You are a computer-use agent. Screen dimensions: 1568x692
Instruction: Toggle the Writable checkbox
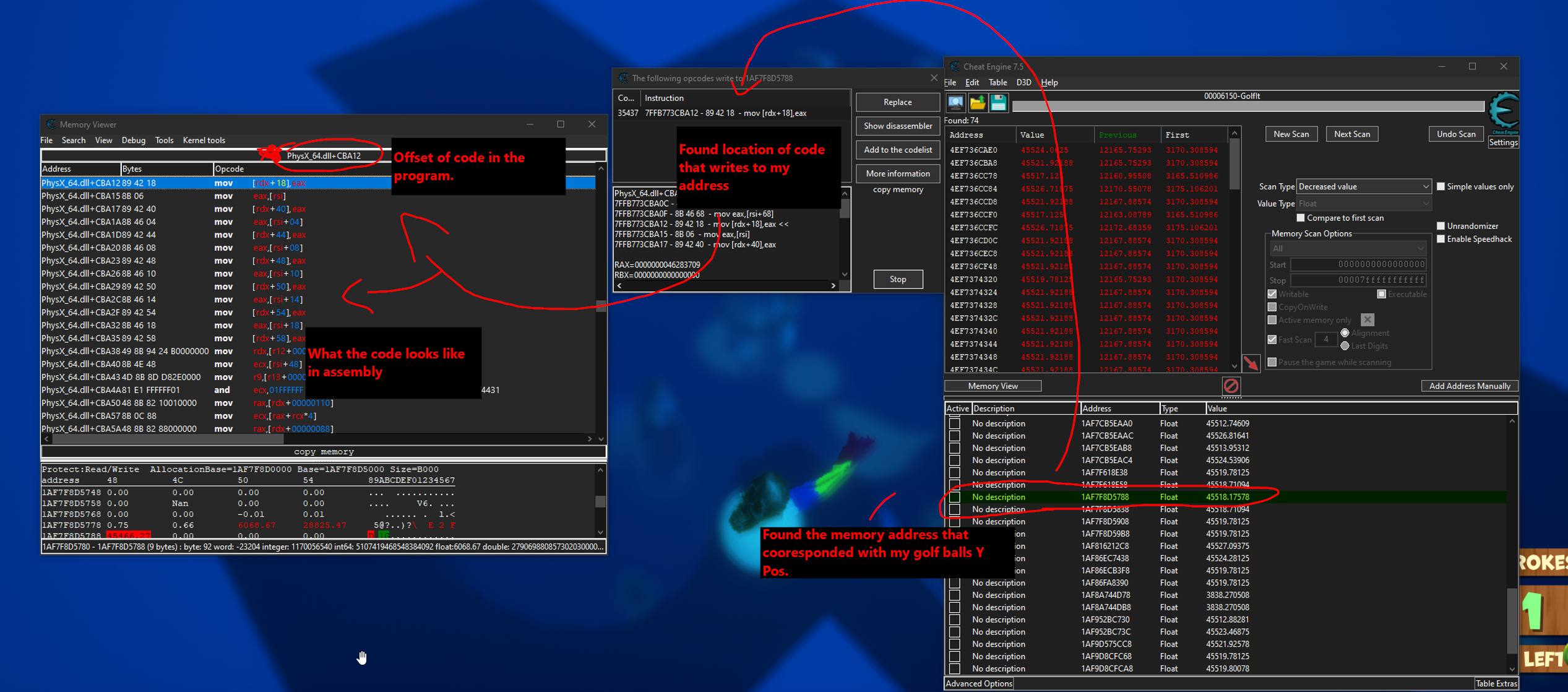click(1272, 294)
